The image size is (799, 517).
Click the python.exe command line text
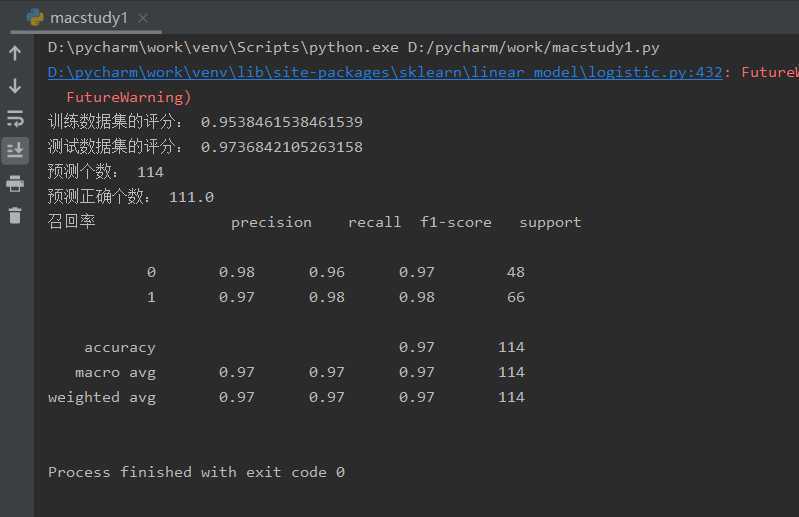354,47
